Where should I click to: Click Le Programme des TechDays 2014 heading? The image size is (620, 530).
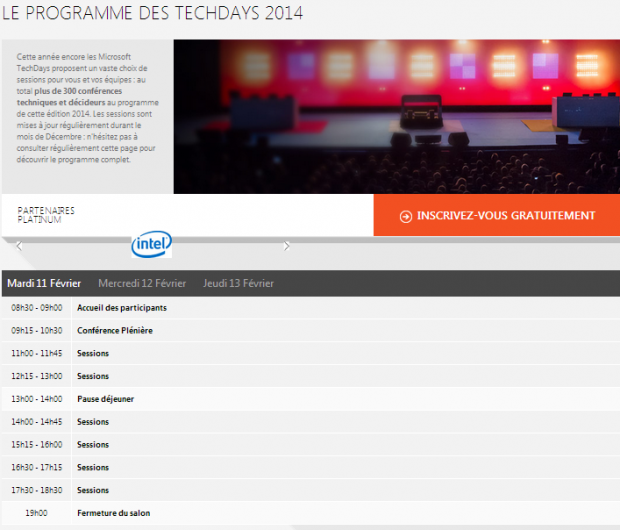tap(152, 13)
